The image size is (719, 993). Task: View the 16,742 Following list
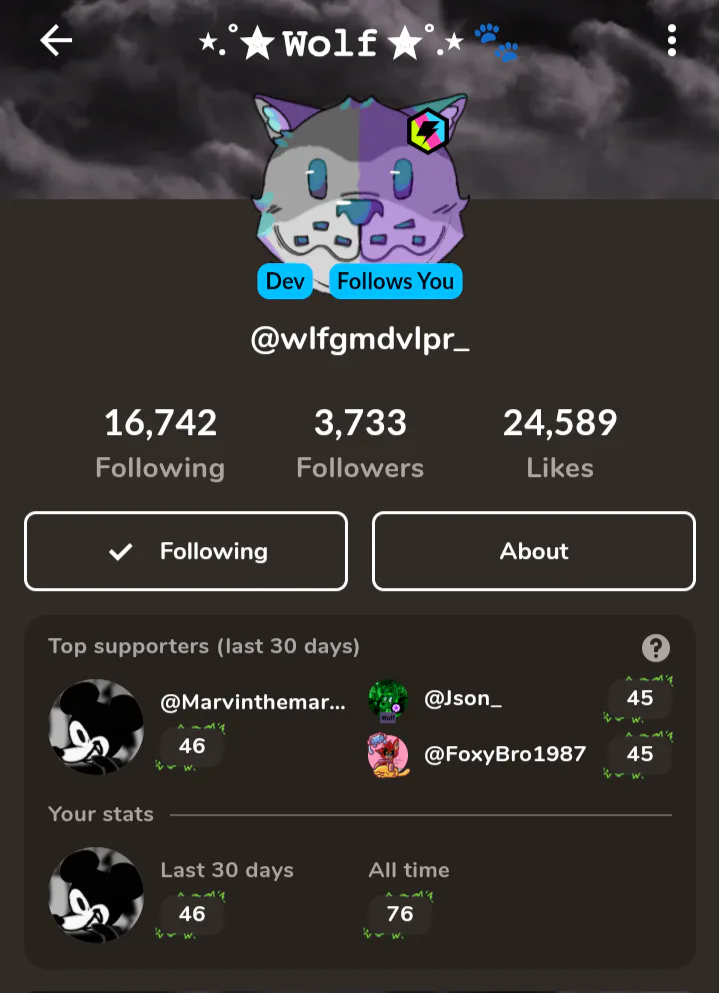tap(160, 443)
